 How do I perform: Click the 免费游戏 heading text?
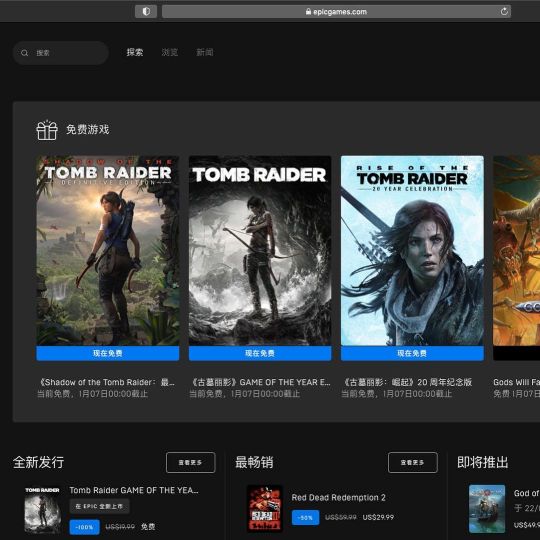[87, 129]
